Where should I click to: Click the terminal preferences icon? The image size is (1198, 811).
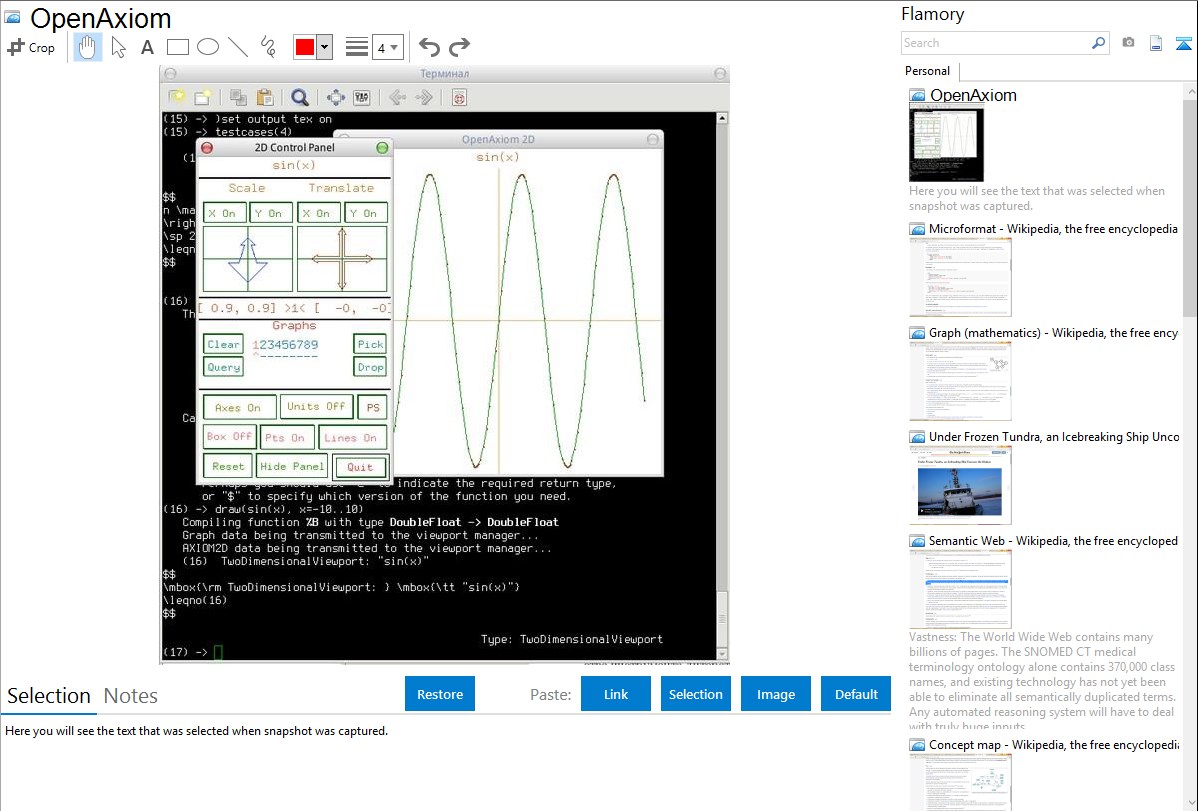click(x=361, y=97)
